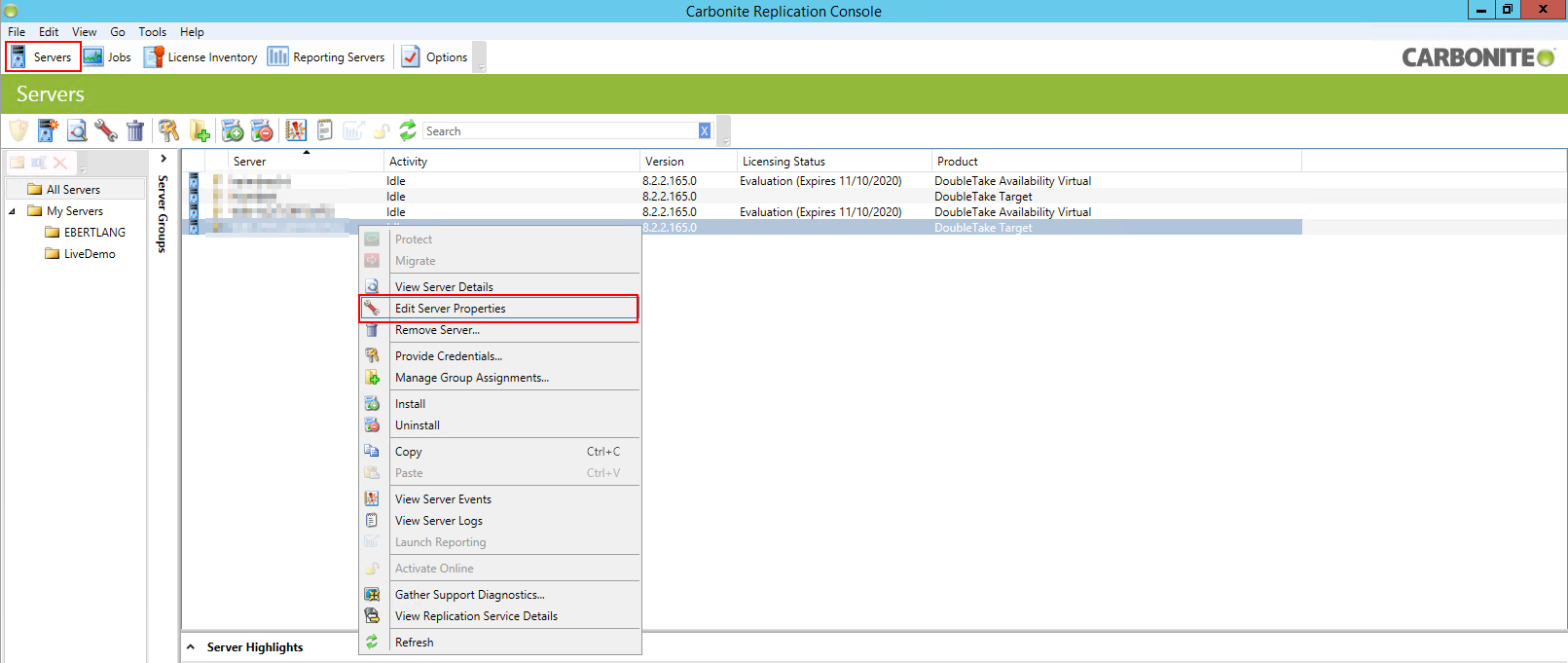The height and width of the screenshot is (663, 1568).
Task: Click the Remove Server trash can toolbar icon
Action: tap(135, 130)
